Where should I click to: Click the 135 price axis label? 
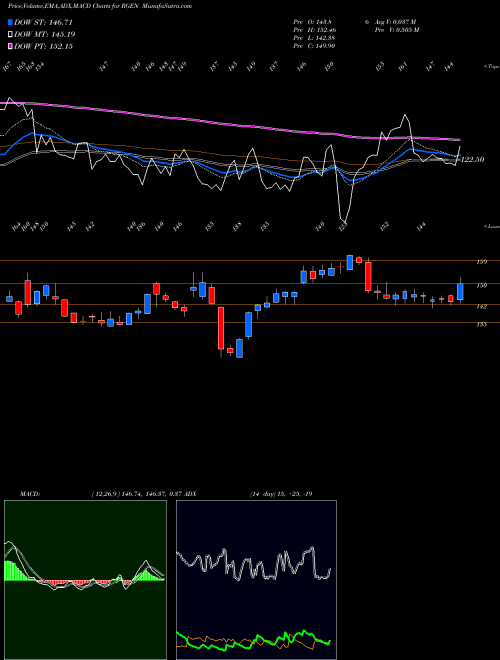pos(481,325)
